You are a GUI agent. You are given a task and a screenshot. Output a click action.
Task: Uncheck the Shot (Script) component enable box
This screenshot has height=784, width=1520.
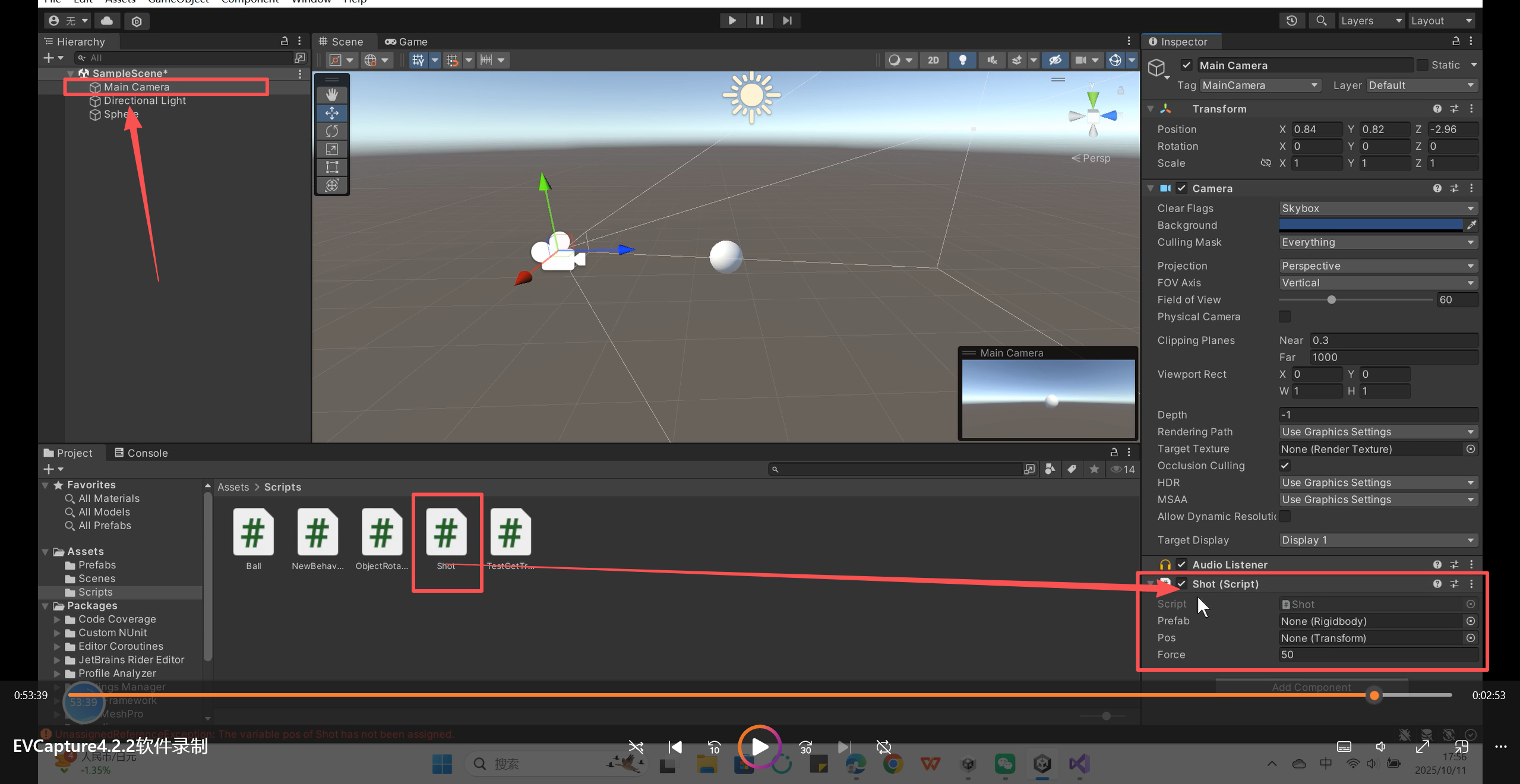coord(1181,584)
